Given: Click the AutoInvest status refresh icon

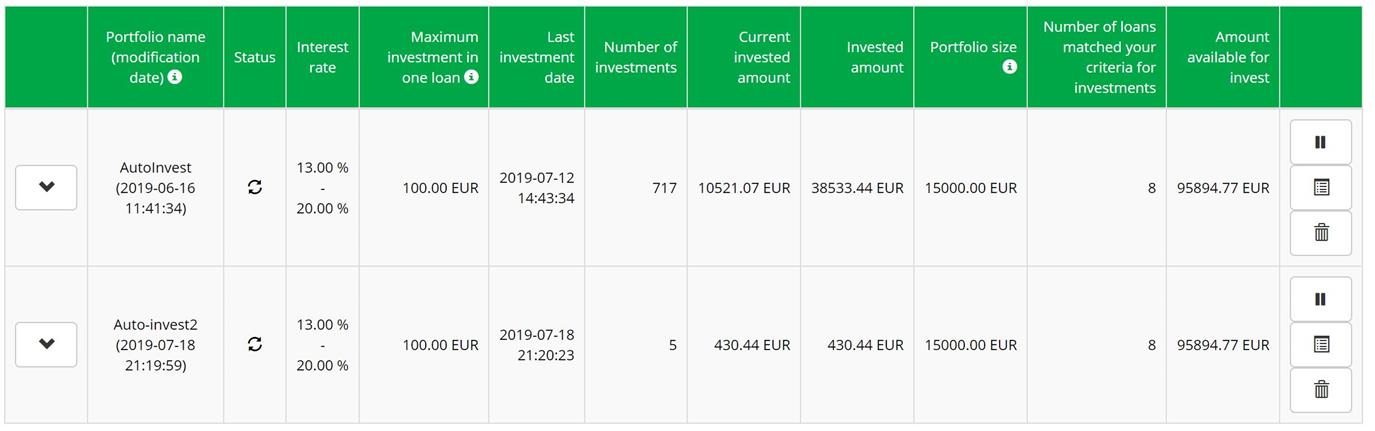Looking at the screenshot, I should point(255,187).
